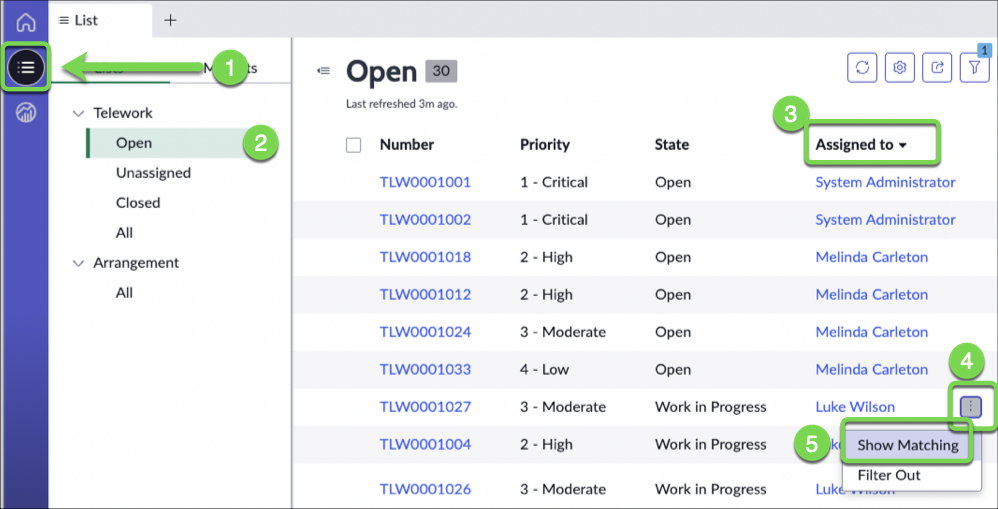Image resolution: width=998 pixels, height=509 pixels.
Task: Open list settings gear icon
Action: tap(900, 67)
